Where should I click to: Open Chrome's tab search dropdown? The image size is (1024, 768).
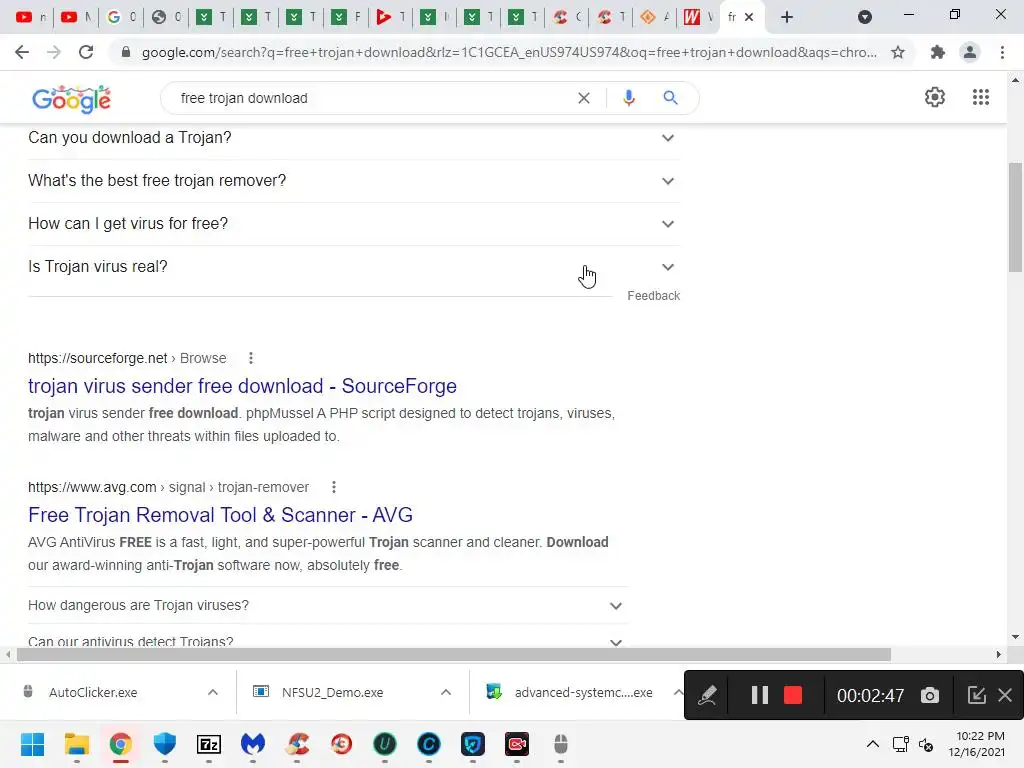click(865, 17)
